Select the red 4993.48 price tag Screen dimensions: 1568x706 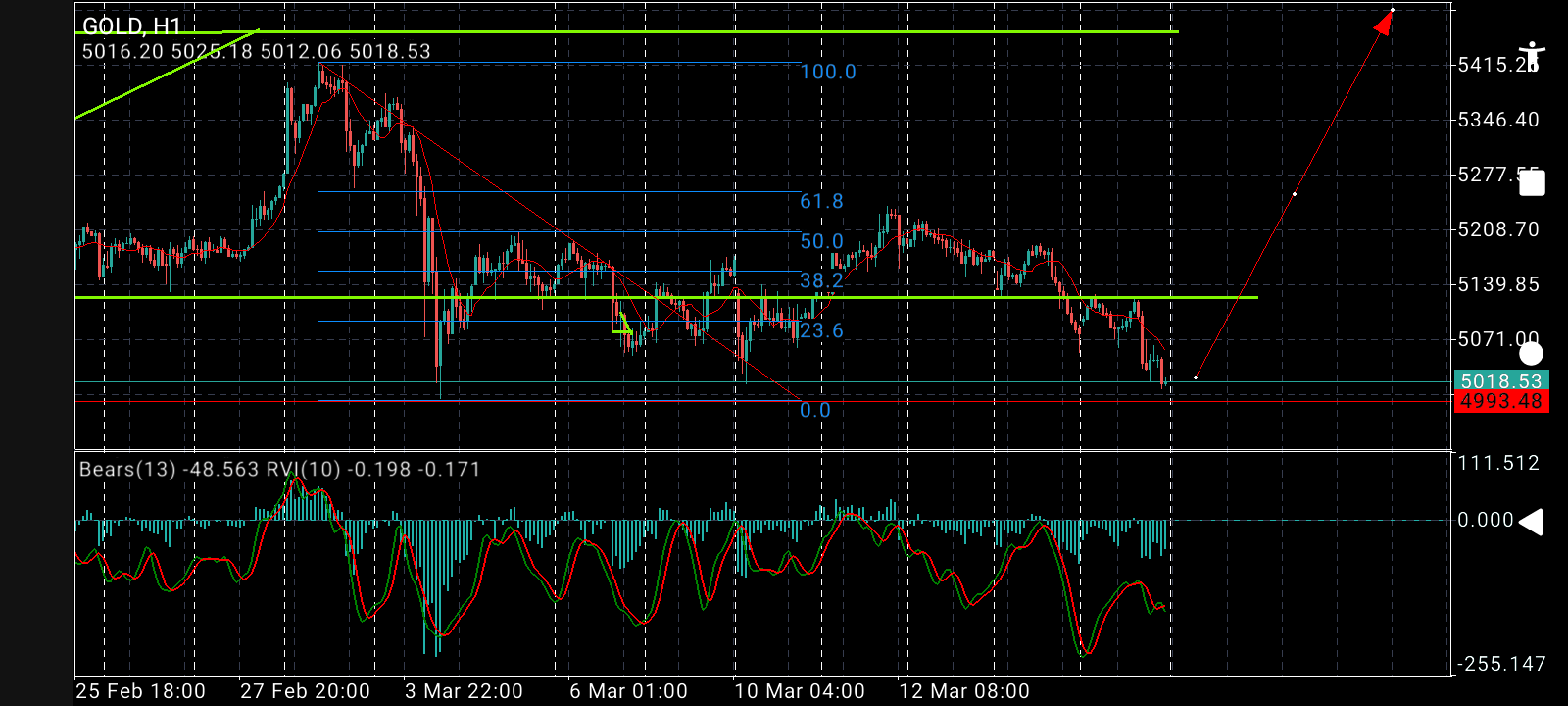pos(1501,401)
